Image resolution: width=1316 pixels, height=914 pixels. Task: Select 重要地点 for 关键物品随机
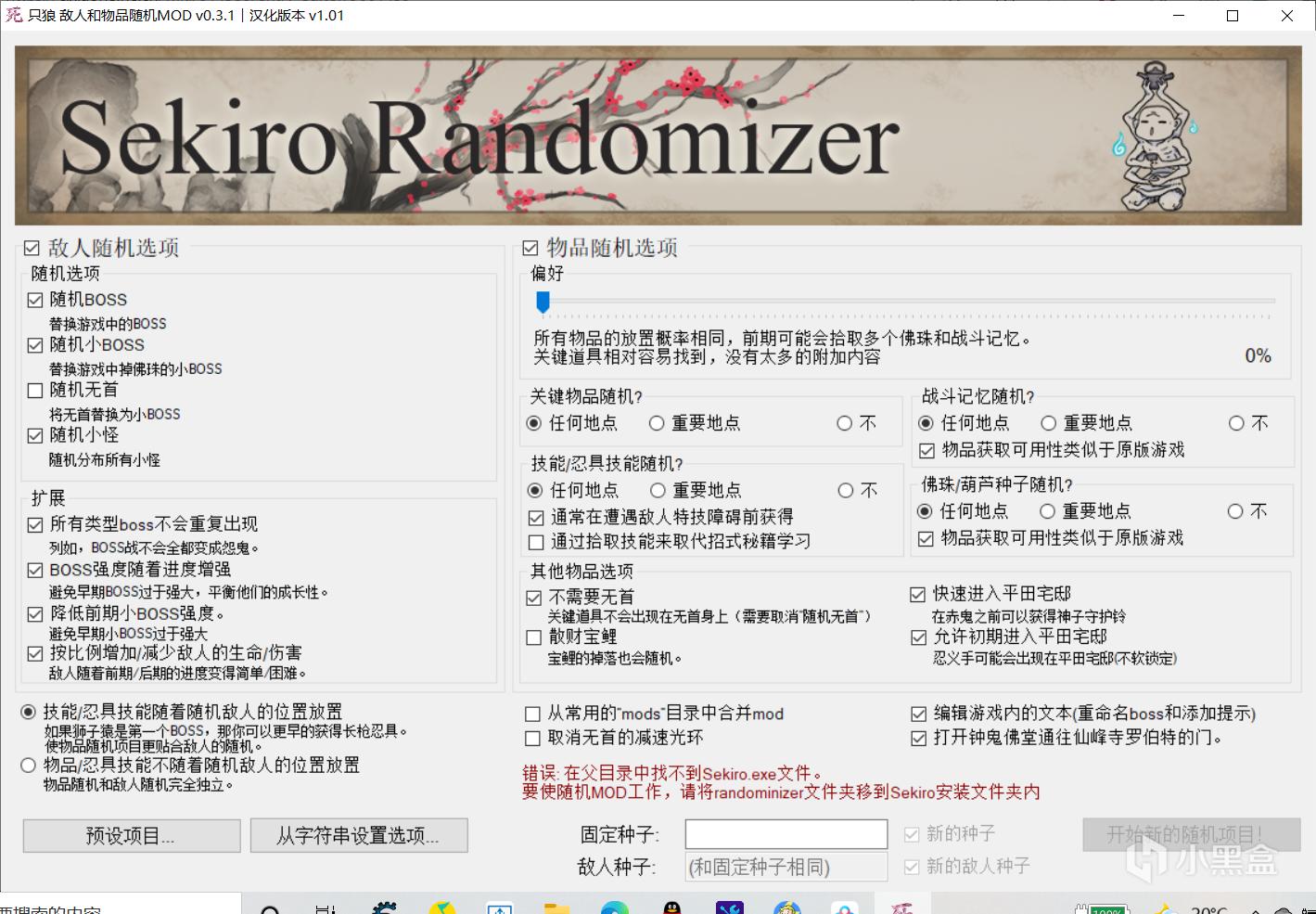click(657, 423)
